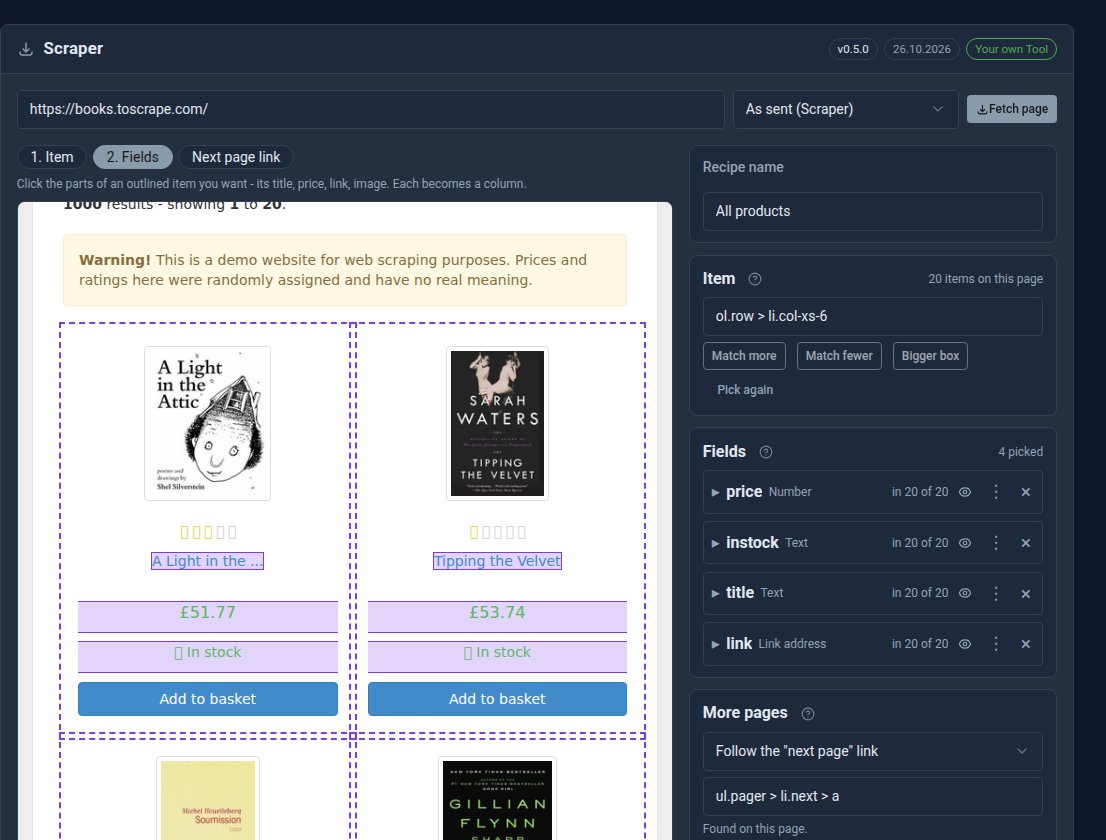This screenshot has width=1106, height=840.
Task: Click the item selector field 'ol.row > li.col-xs-6'
Action: point(873,317)
